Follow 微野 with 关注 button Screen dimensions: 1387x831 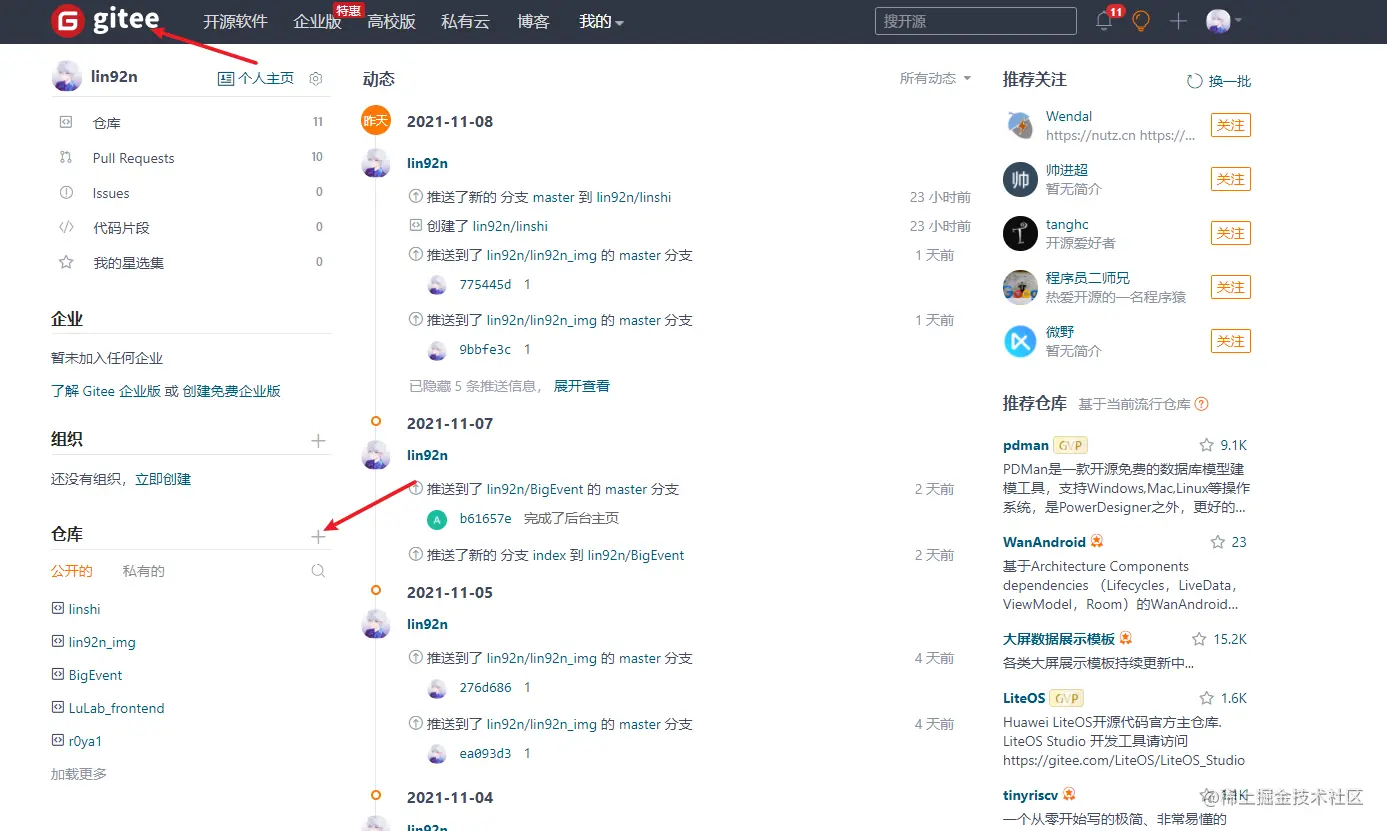[1230, 341]
